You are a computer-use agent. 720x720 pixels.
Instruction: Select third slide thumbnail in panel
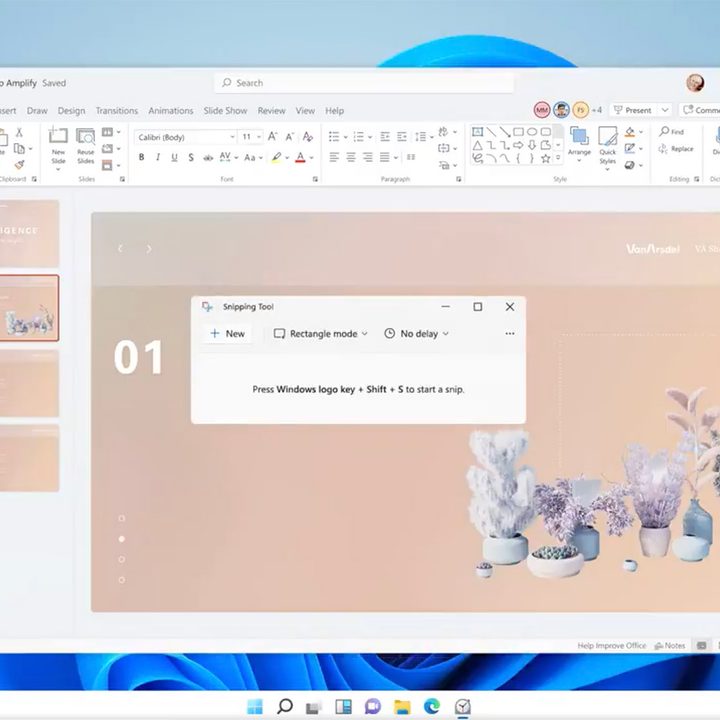click(x=29, y=383)
